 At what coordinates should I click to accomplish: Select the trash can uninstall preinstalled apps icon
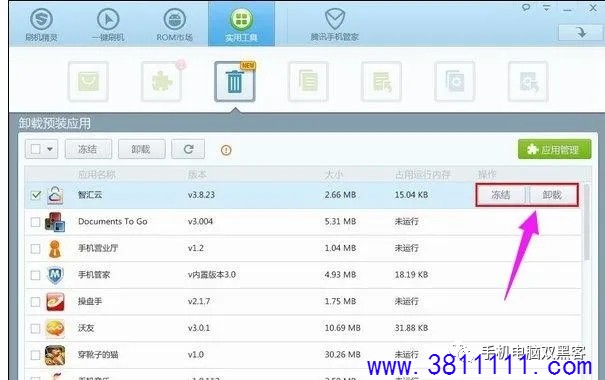click(235, 81)
